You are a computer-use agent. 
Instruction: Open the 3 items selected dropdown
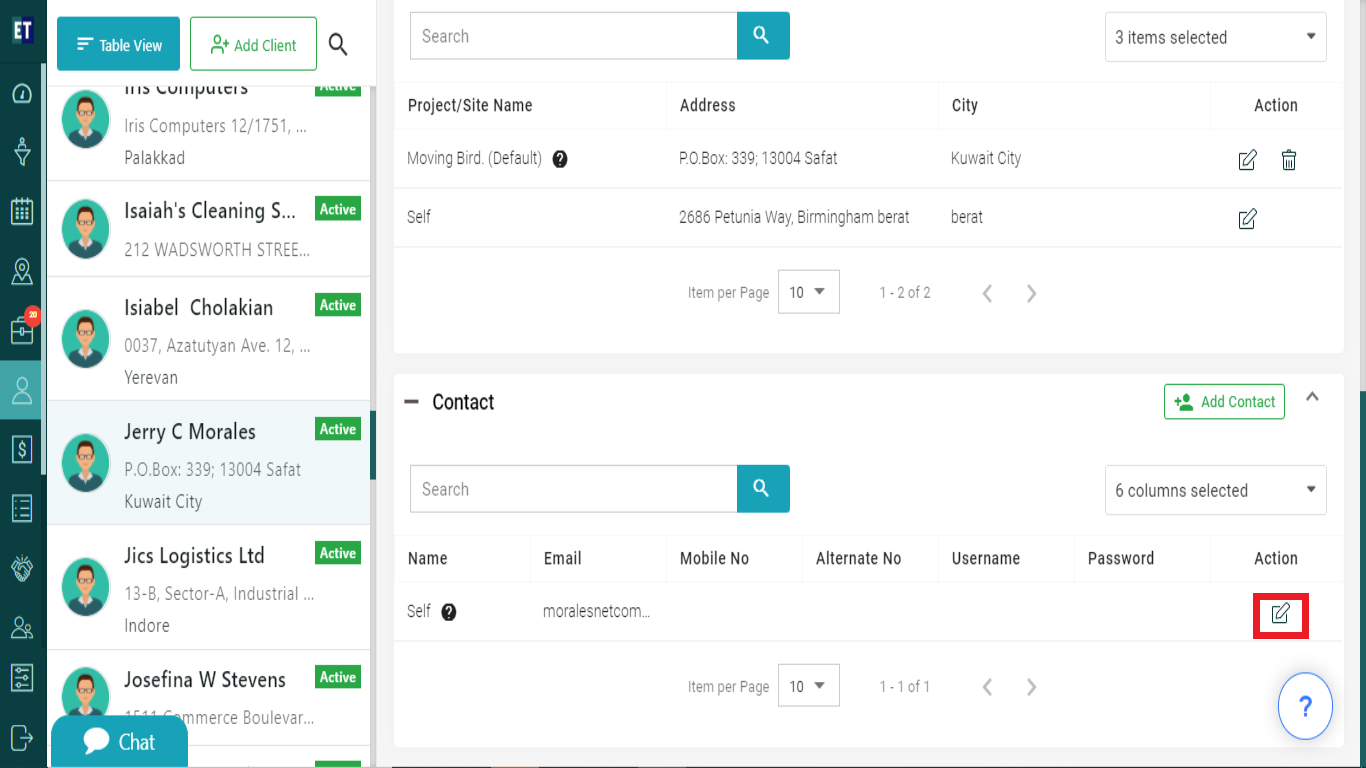tap(1215, 37)
